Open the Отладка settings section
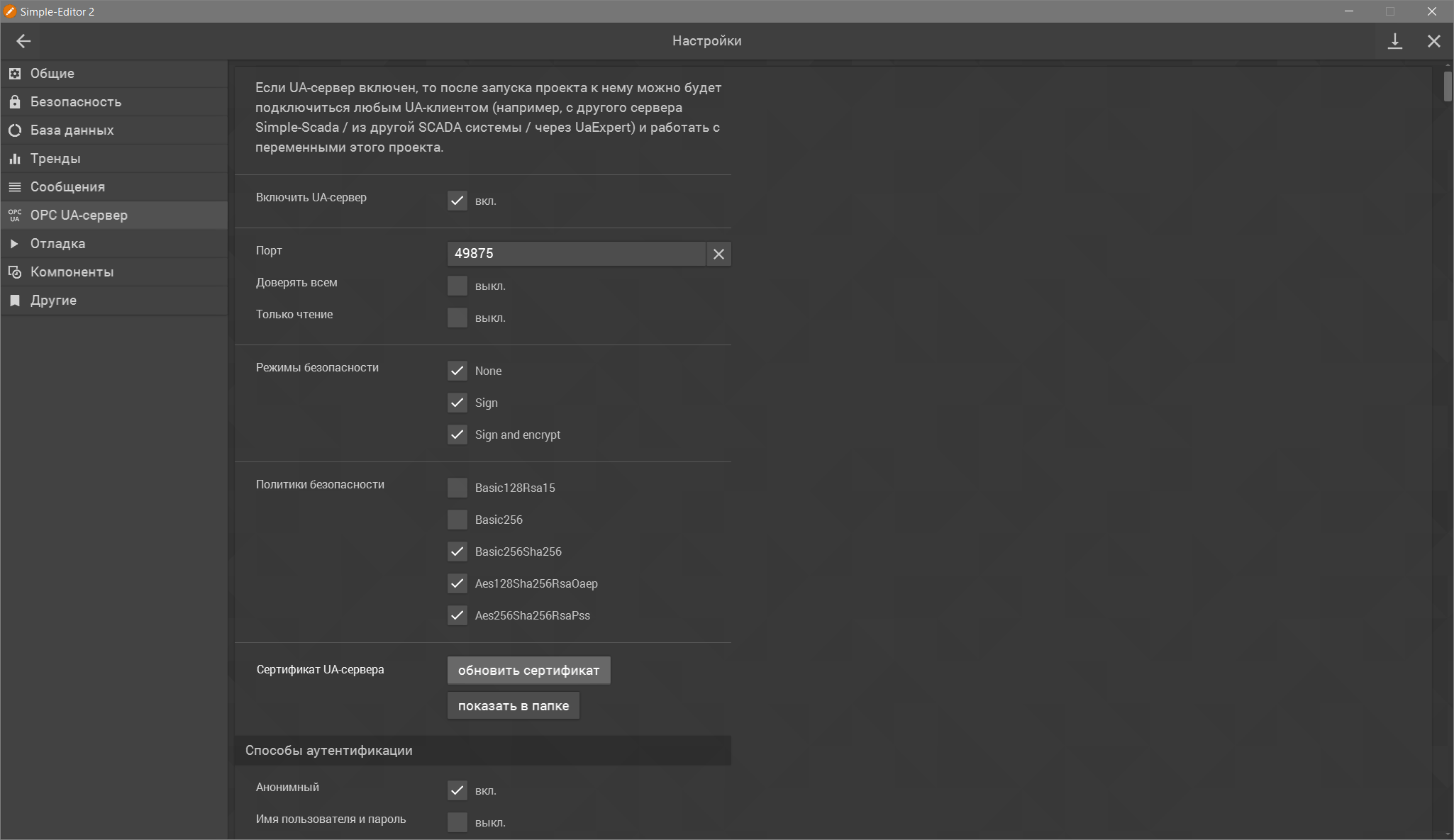The width and height of the screenshot is (1454, 840). (114, 243)
